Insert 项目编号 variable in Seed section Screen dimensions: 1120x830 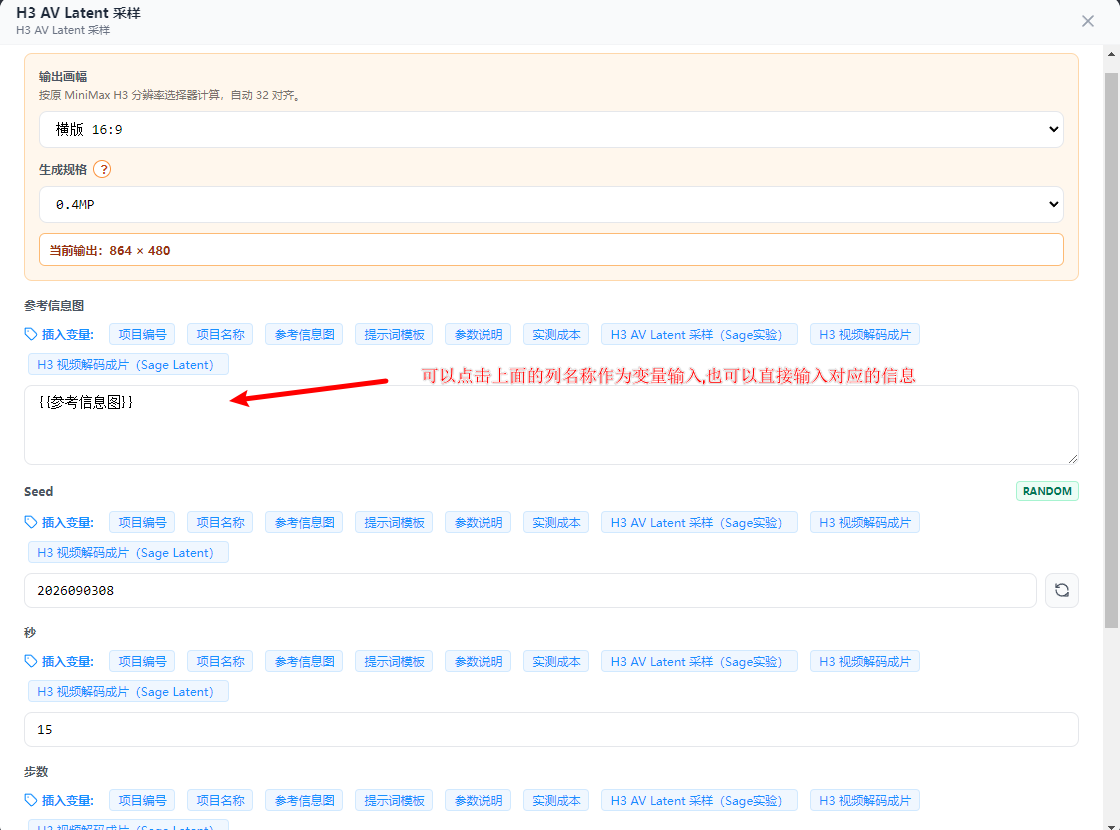pos(142,522)
